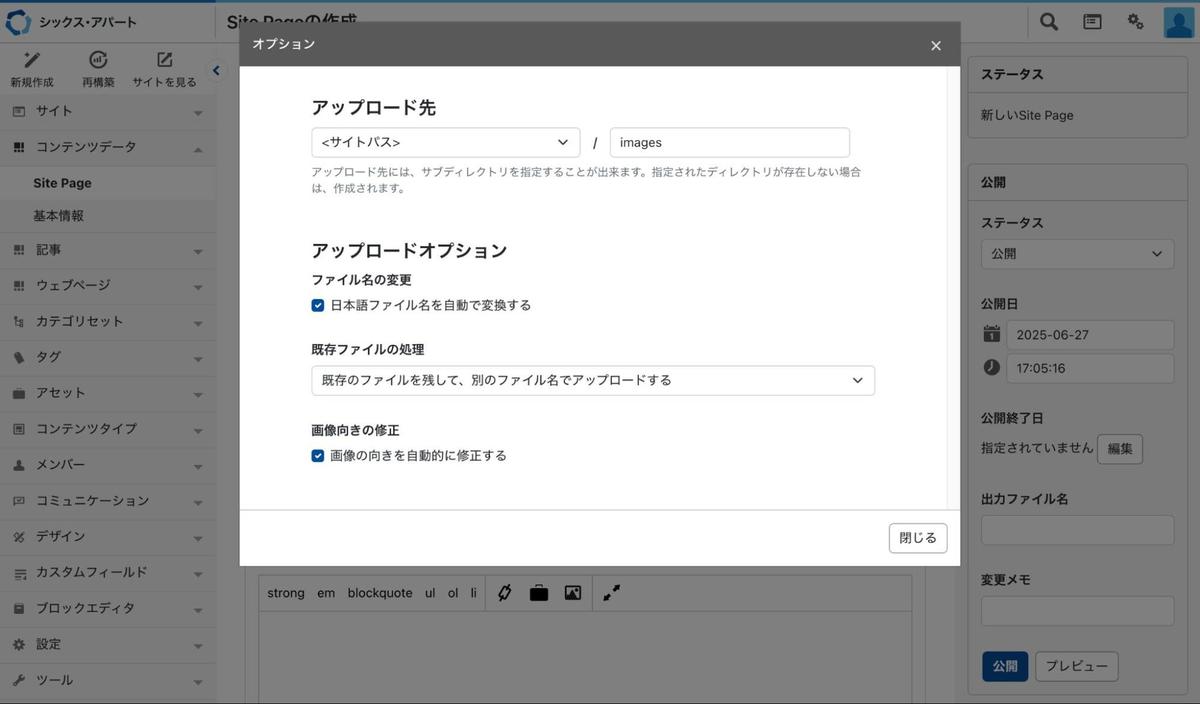Click the images subdirectory text field
This screenshot has height=704, width=1200.
(729, 142)
